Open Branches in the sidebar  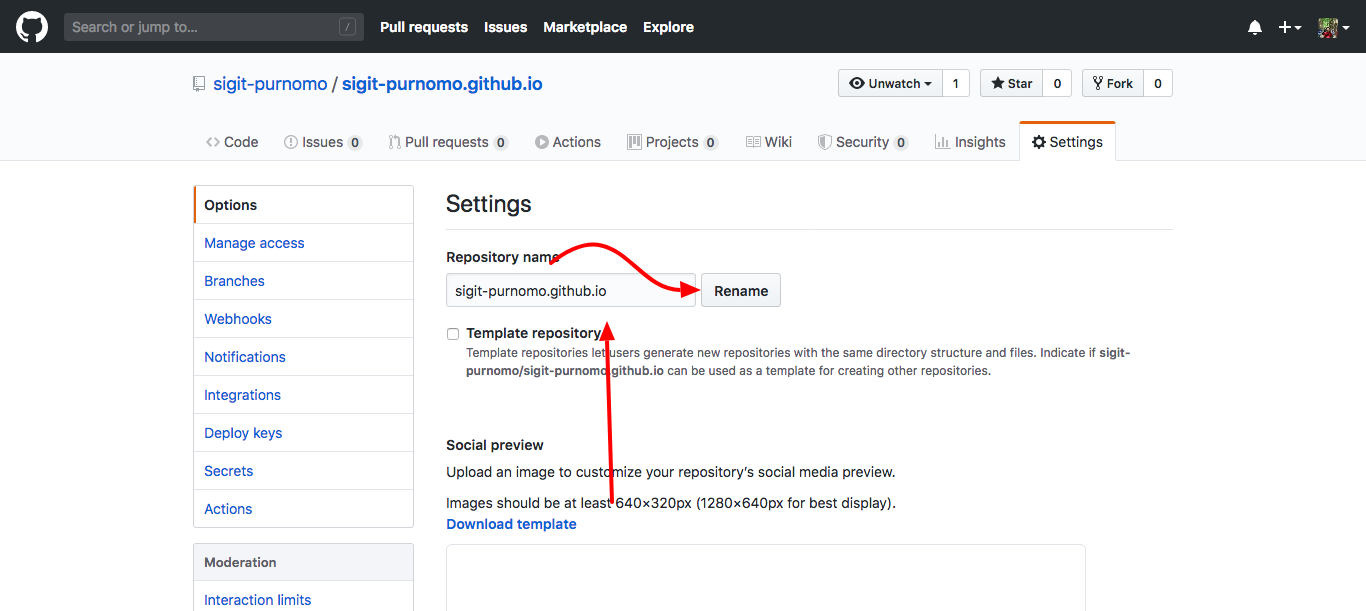point(303,281)
